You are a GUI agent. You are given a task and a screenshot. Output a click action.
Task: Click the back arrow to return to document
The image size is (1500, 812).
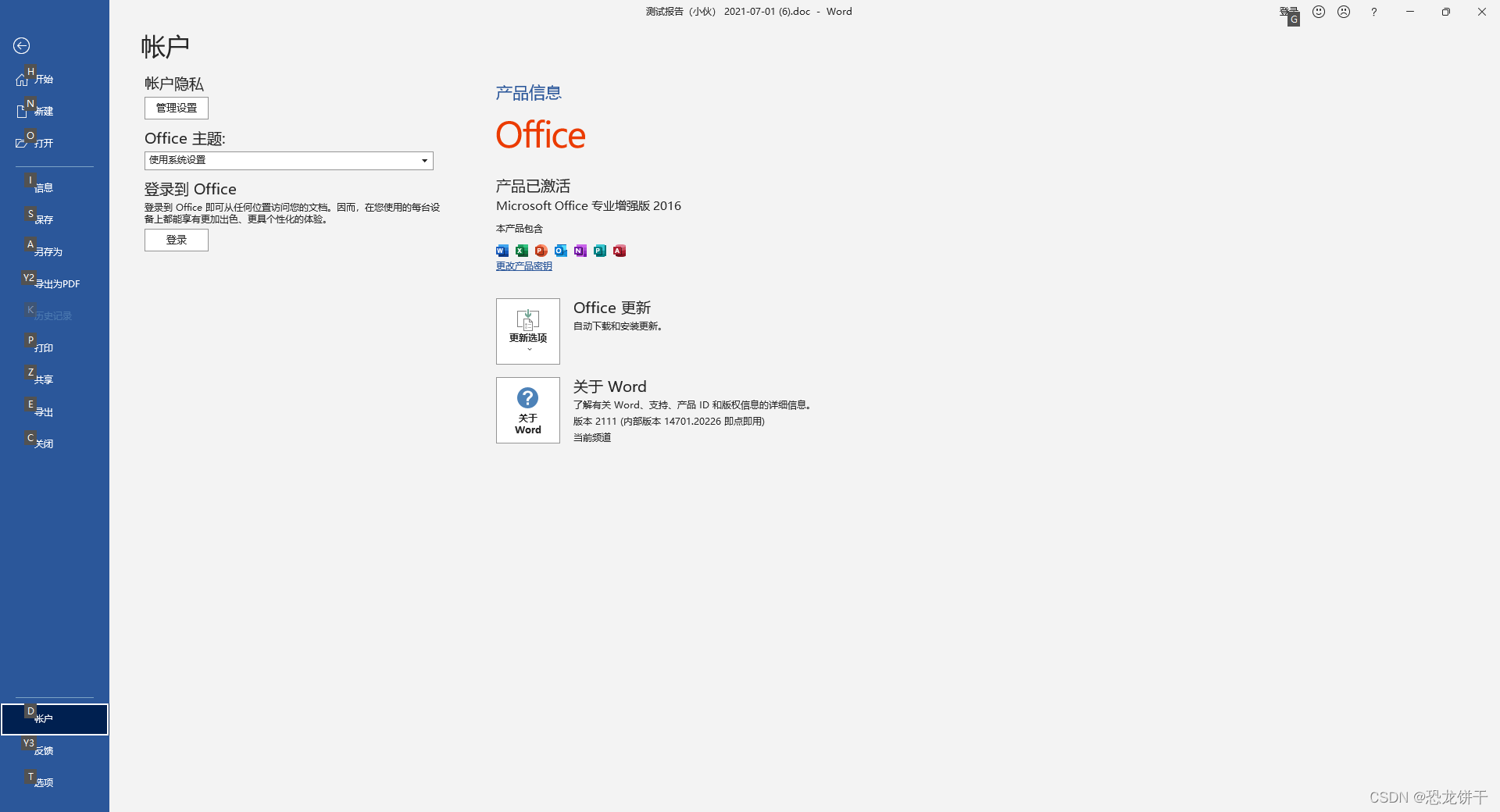point(22,46)
